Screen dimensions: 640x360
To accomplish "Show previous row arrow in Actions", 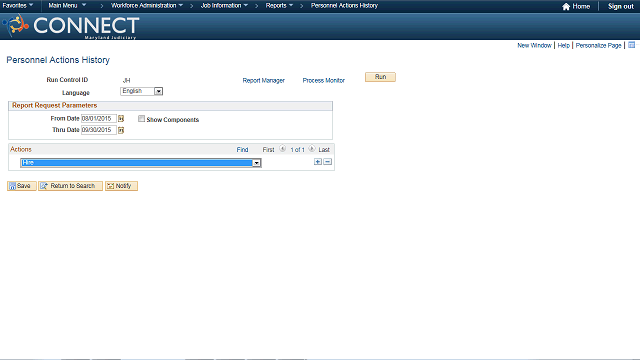I will (282, 149).
